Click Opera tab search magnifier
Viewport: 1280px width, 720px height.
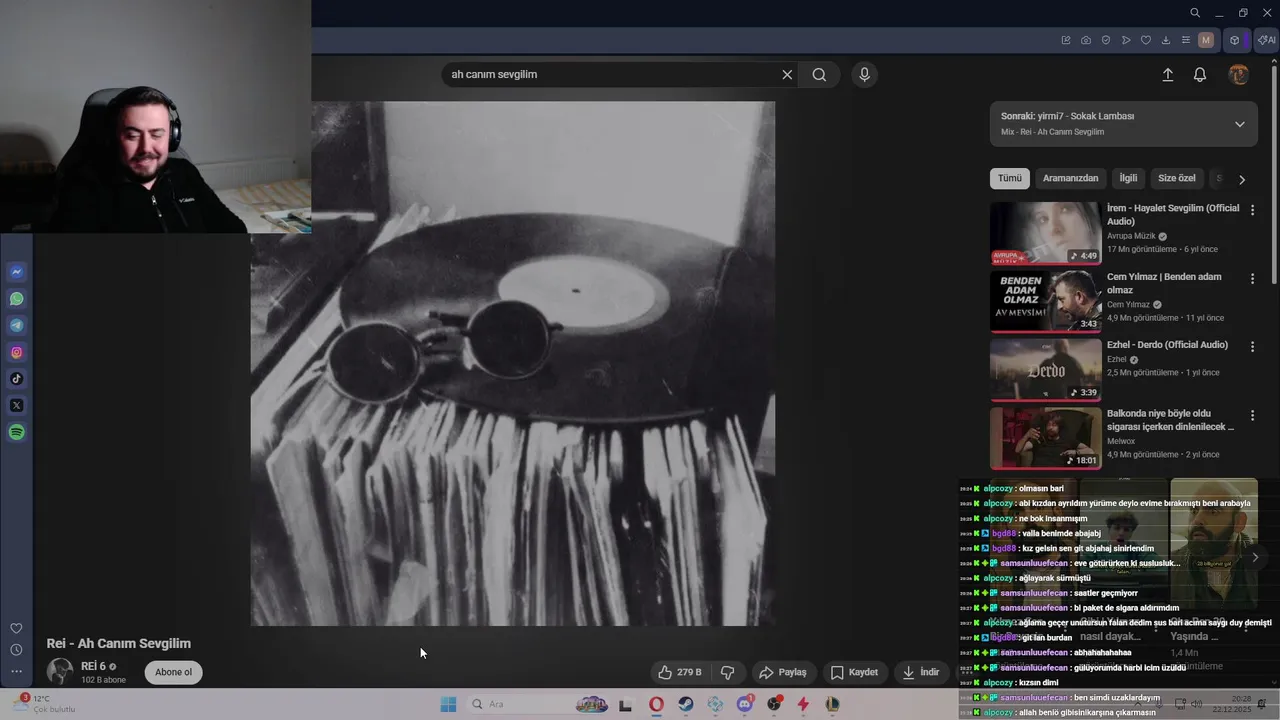1195,13
